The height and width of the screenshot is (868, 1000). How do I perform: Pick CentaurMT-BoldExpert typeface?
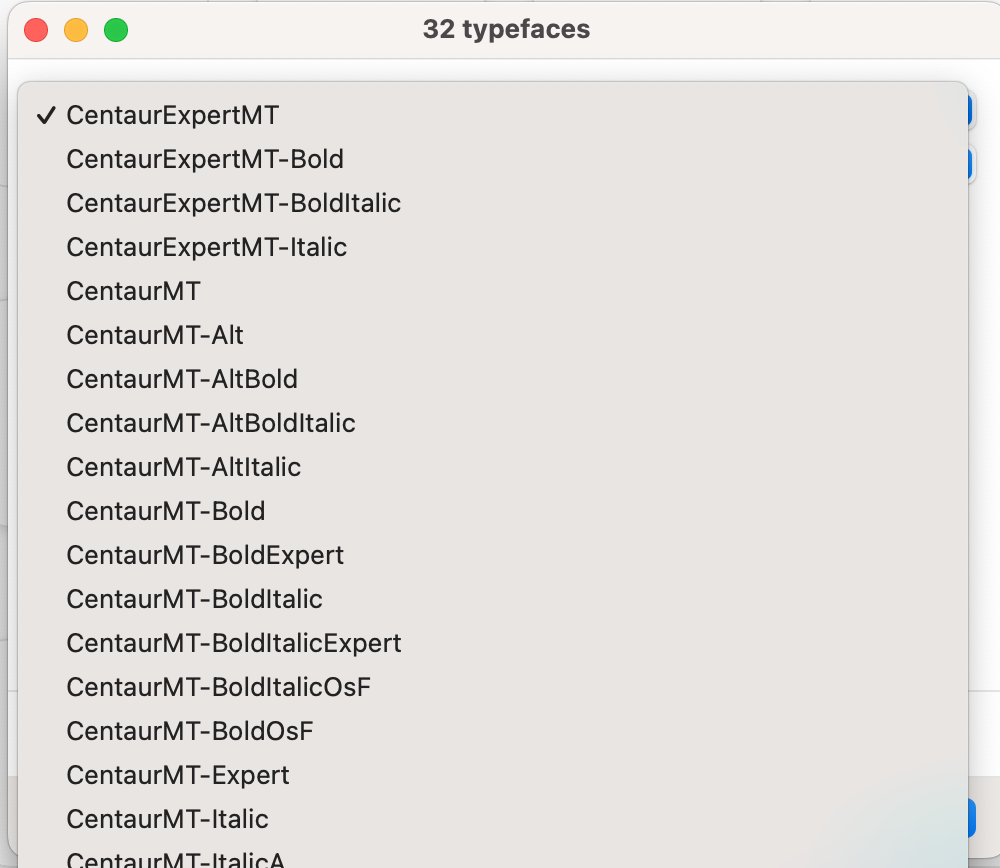tap(205, 555)
